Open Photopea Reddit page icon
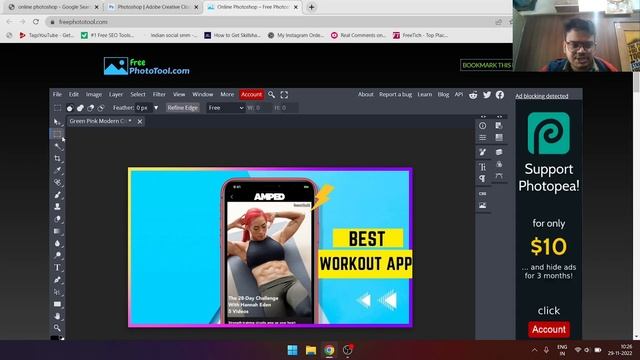The height and width of the screenshot is (360, 640). 473,95
